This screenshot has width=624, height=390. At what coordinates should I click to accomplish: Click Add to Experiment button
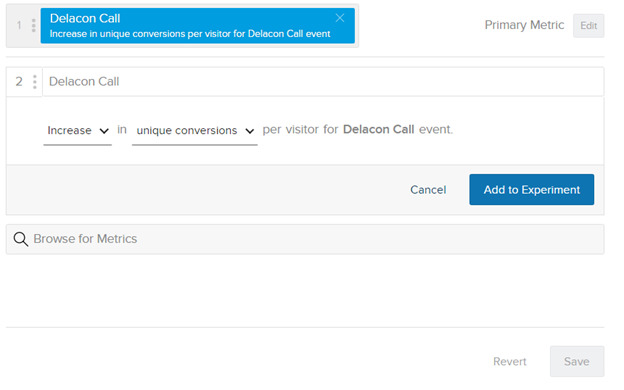(x=531, y=189)
